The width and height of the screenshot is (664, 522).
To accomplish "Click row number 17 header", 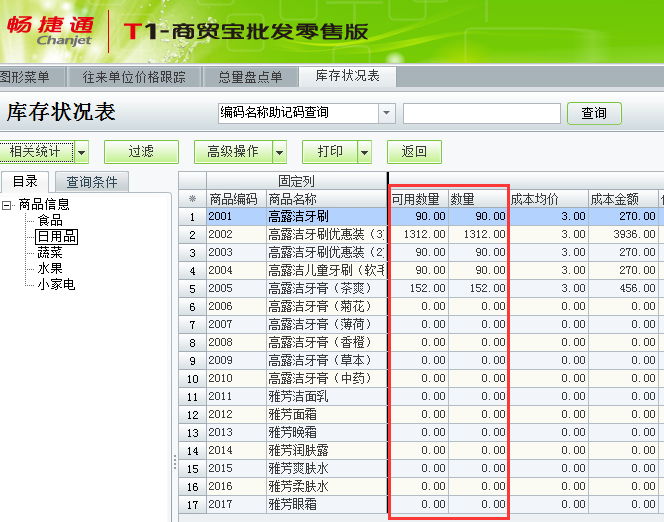I will click(192, 504).
